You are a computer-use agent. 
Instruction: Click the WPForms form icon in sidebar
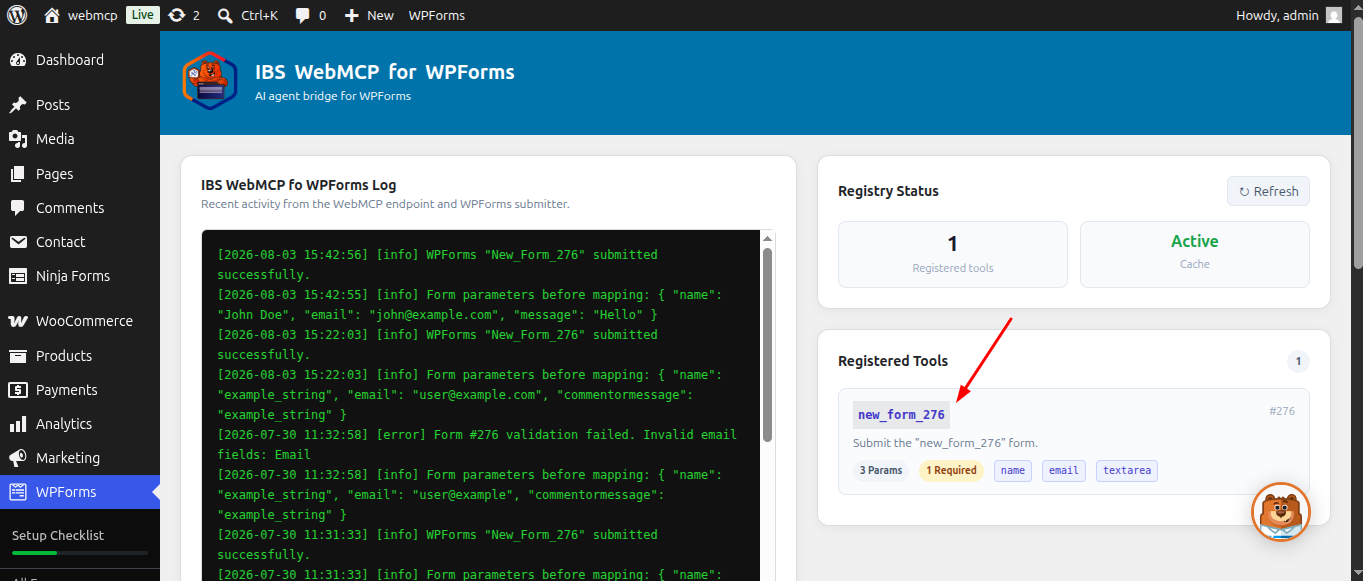tap(18, 492)
